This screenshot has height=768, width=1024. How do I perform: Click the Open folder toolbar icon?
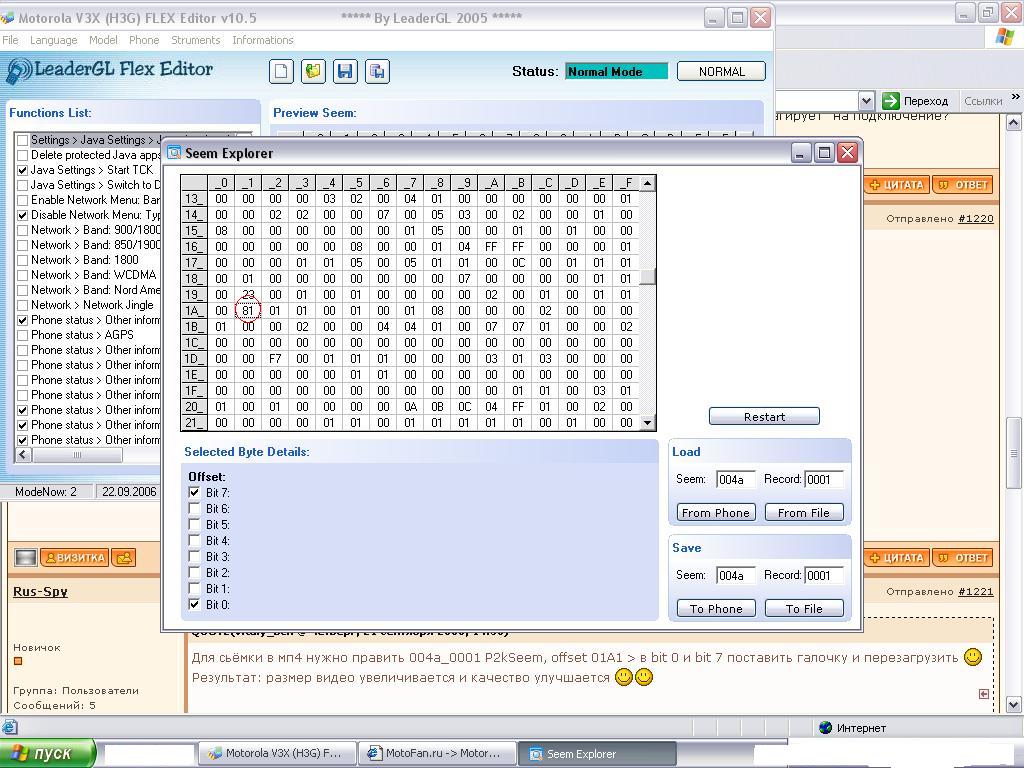pos(313,71)
